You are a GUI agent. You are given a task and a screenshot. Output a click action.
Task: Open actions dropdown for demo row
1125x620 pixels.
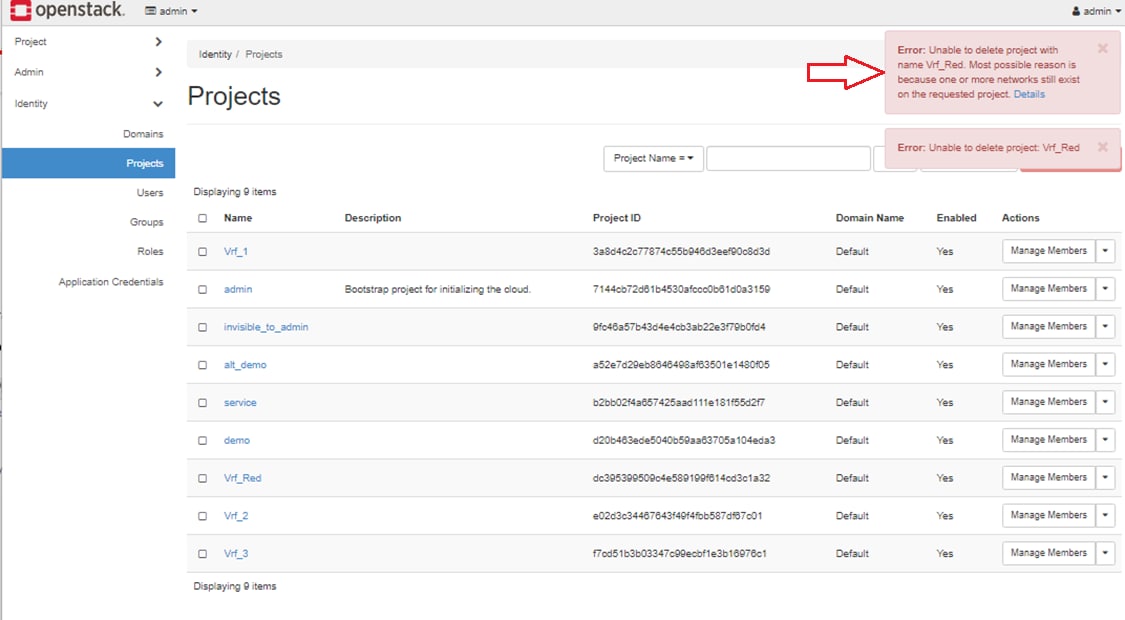pyautogui.click(x=1105, y=440)
